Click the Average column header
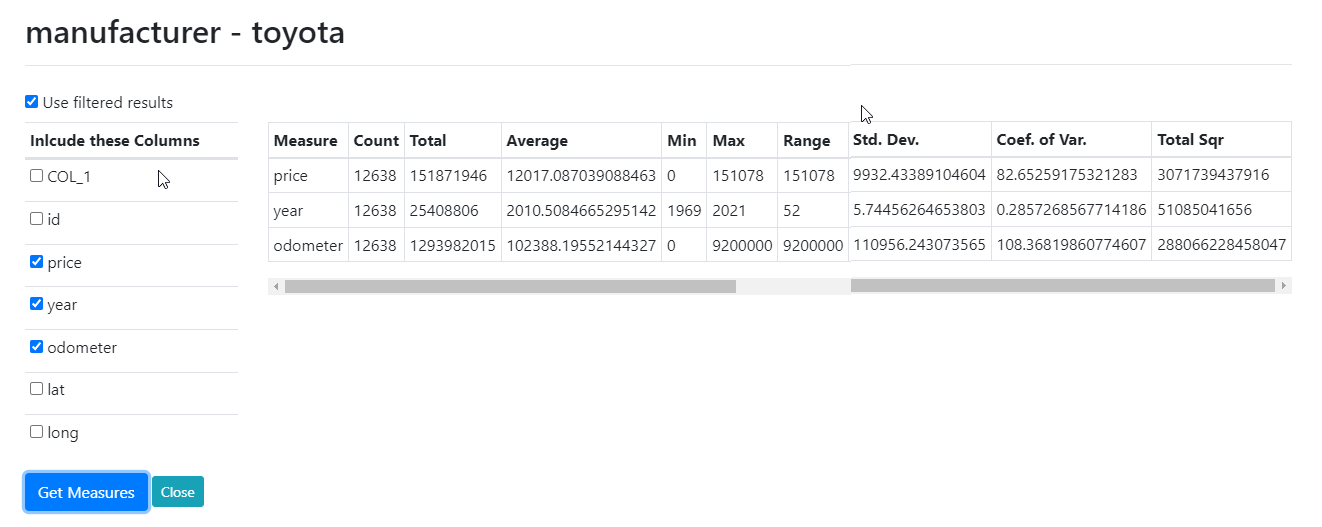 (x=537, y=141)
